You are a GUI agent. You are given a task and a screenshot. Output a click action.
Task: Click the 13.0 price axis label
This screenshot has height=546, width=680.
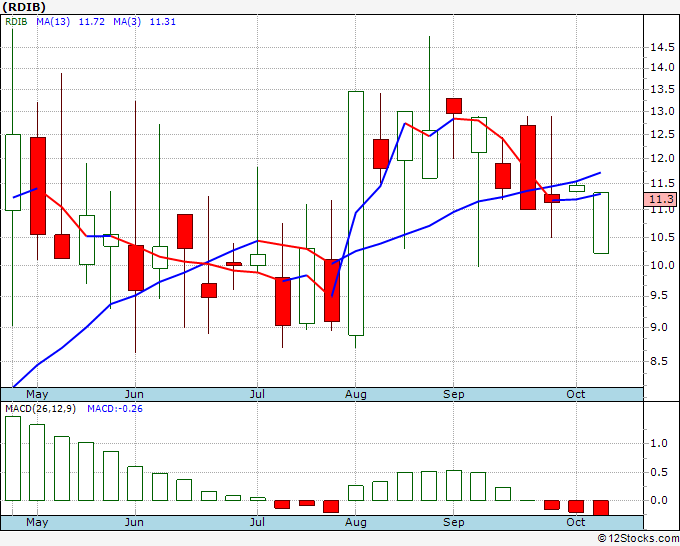(x=662, y=111)
